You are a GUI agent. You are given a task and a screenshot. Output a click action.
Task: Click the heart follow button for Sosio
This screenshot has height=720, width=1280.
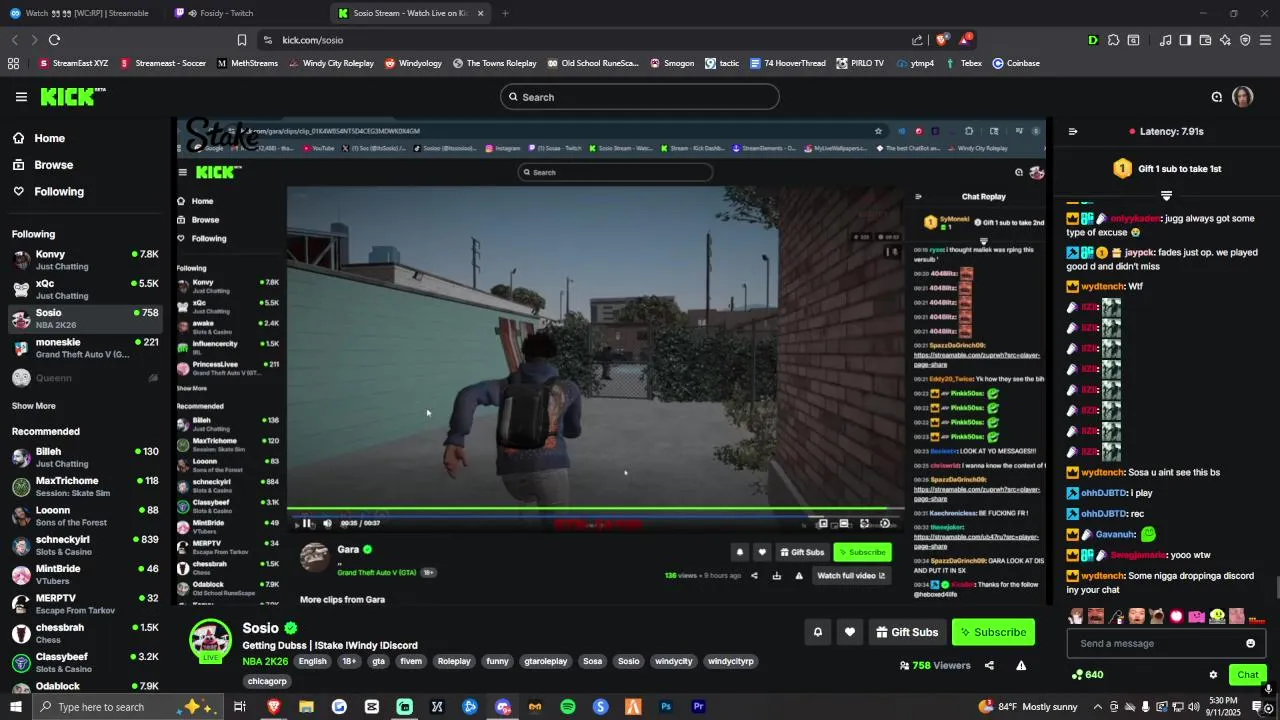coord(850,632)
